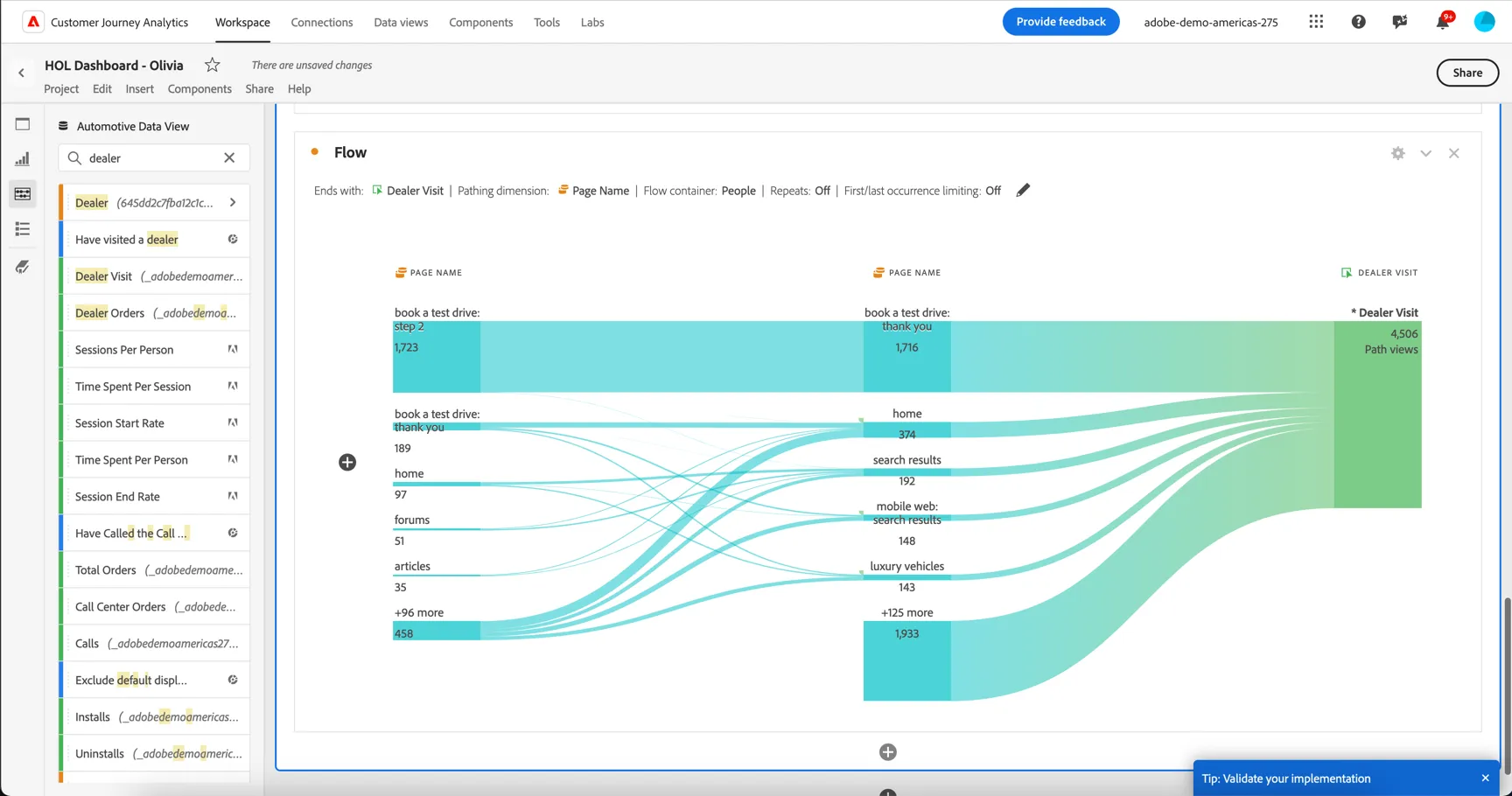
Task: Select the Have visited a dealer filter
Action: pos(154,240)
